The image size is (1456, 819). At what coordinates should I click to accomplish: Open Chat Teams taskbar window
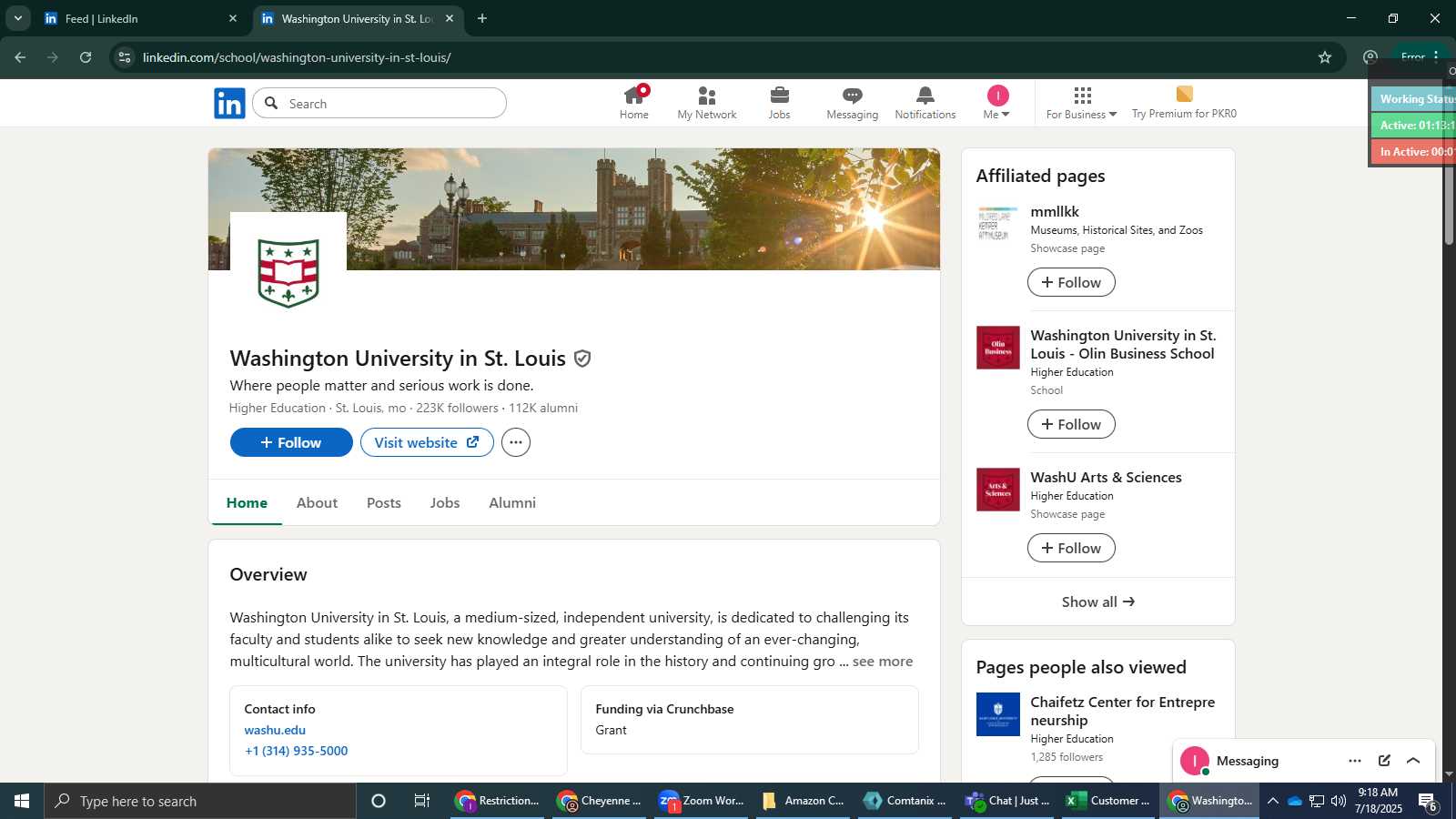click(1008, 801)
